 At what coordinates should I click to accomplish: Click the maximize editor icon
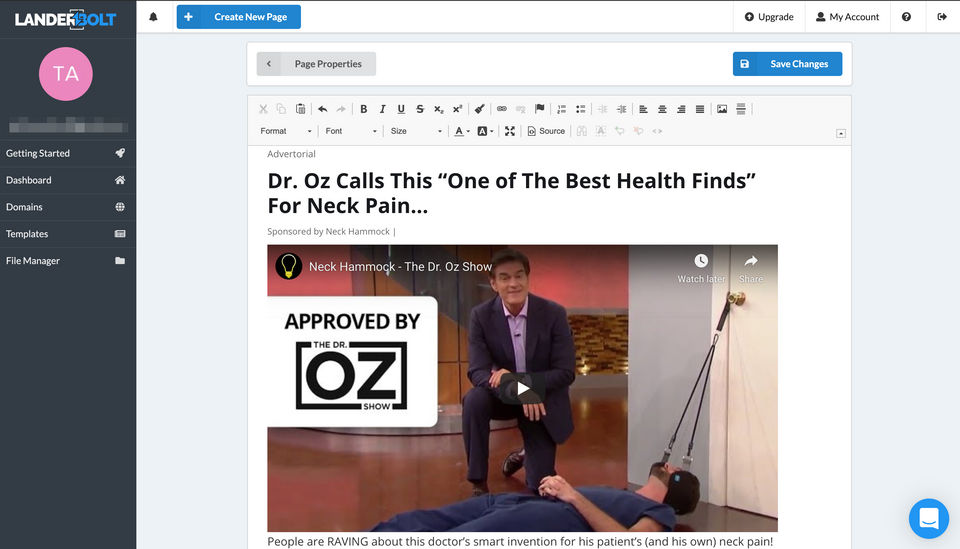510,131
